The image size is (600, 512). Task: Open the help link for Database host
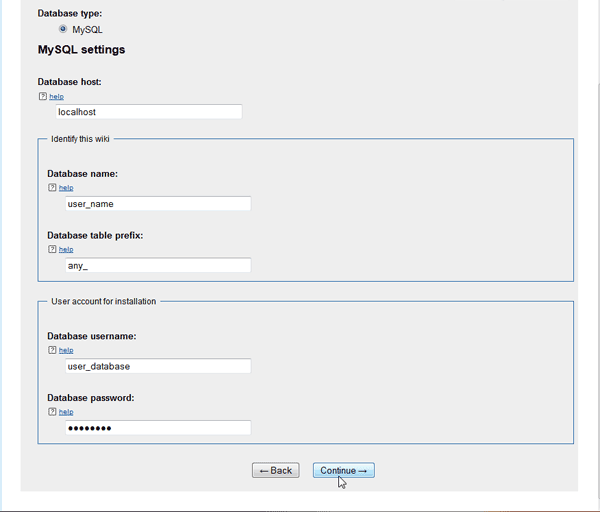56,97
